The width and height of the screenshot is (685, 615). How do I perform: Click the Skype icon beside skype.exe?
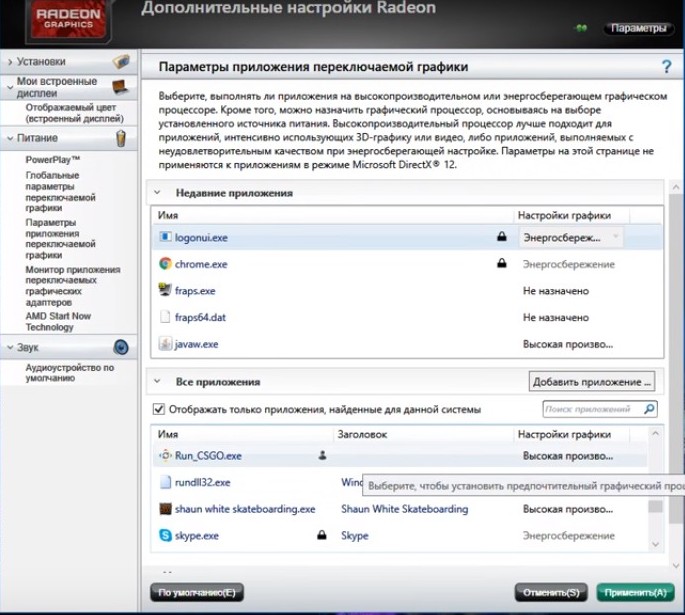(165, 536)
